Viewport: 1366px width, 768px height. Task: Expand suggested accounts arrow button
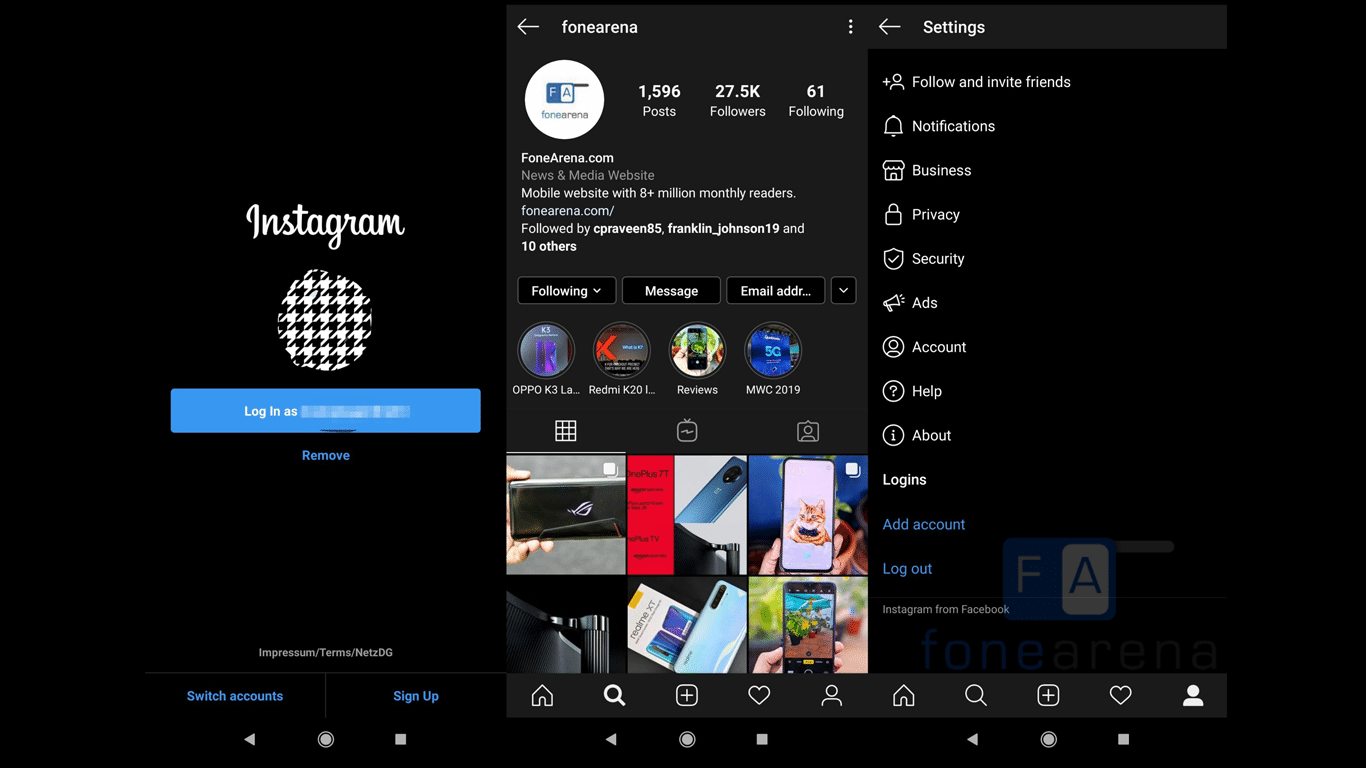click(x=843, y=291)
